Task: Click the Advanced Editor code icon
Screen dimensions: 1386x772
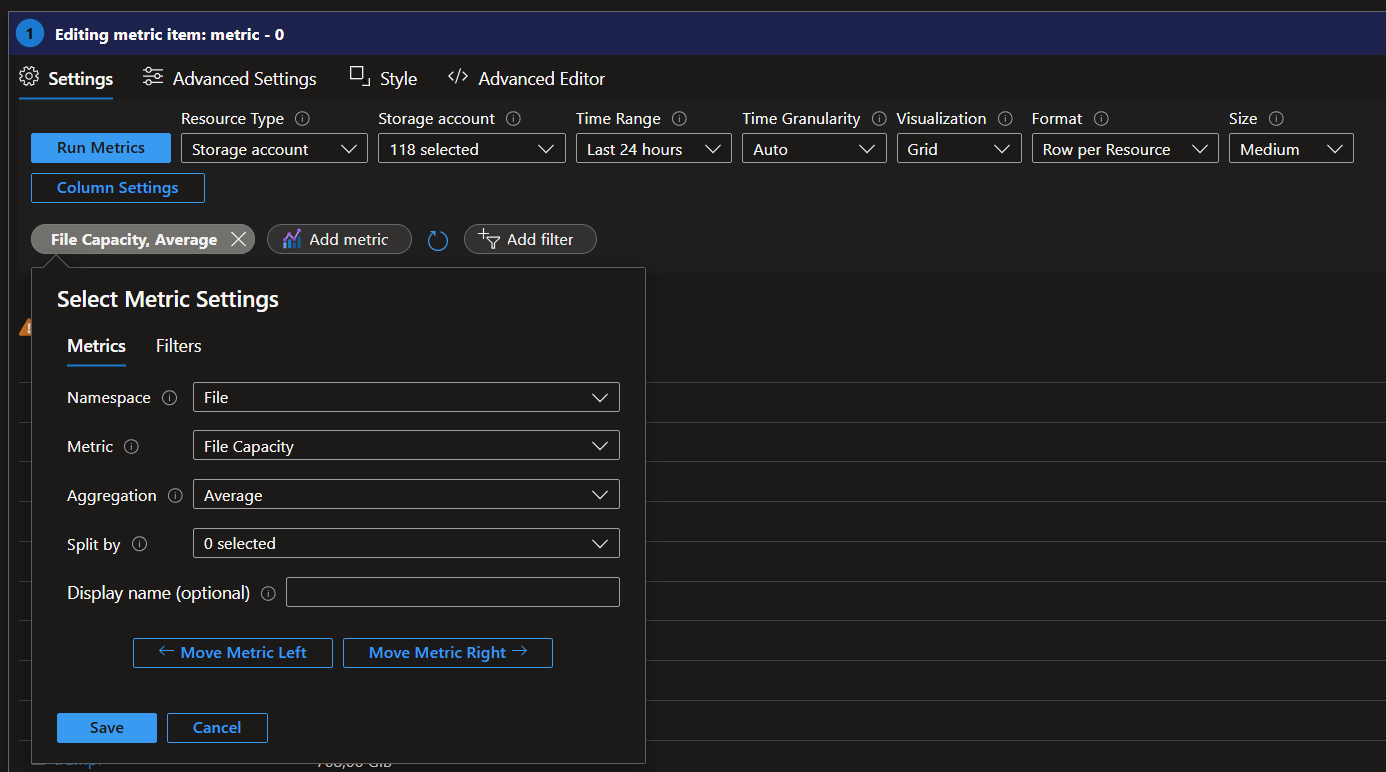Action: click(x=458, y=77)
